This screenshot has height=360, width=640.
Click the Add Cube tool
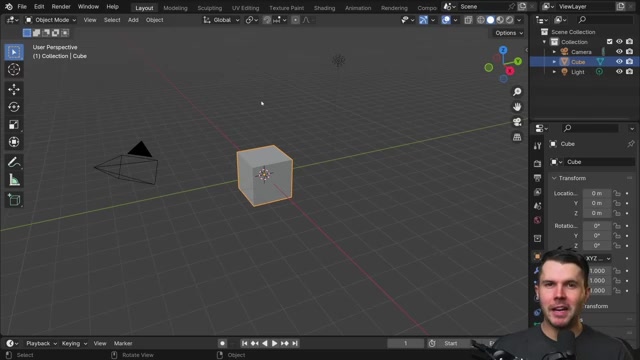click(x=14, y=200)
